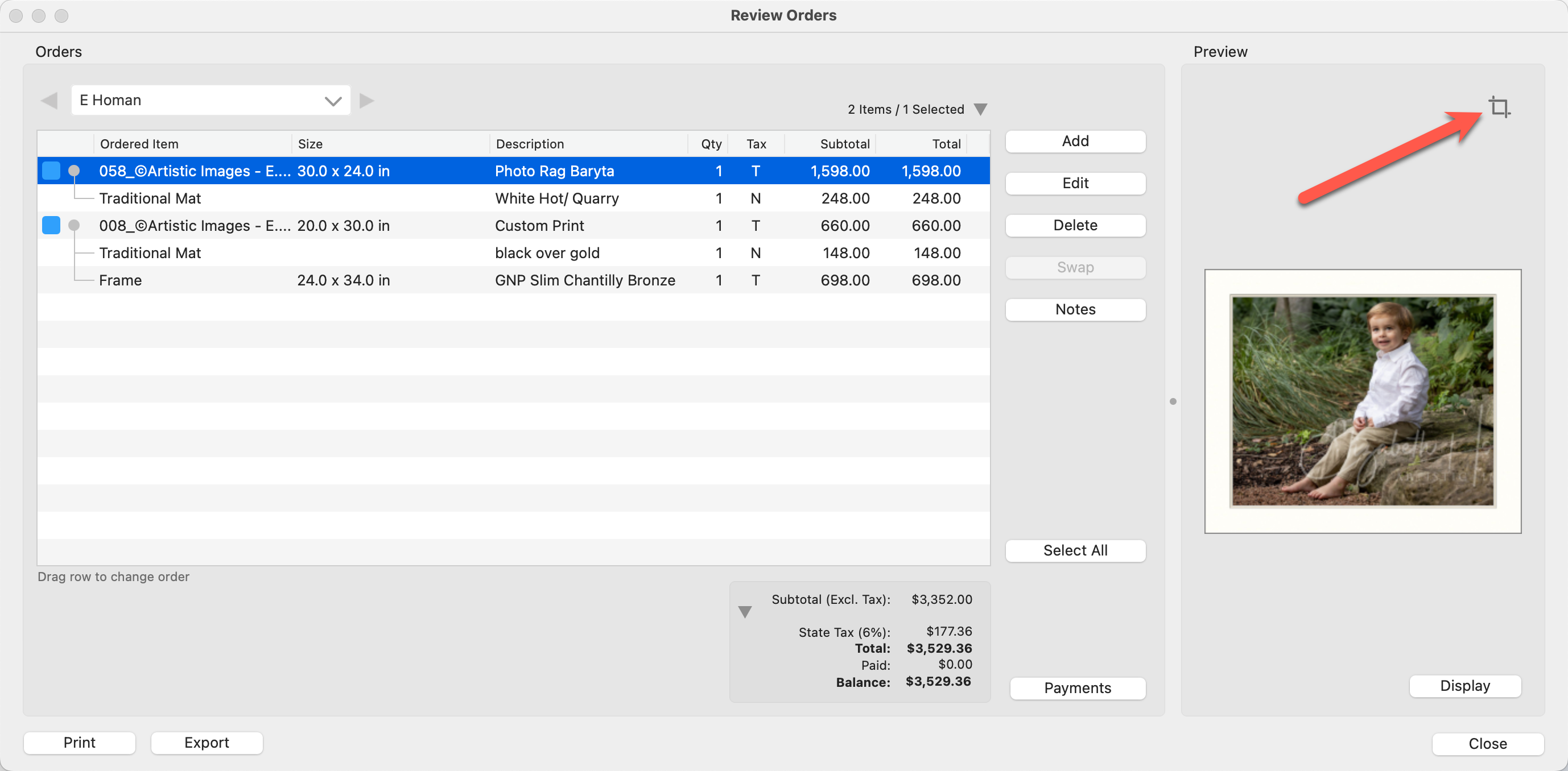Screen dimensions: 1568x771
Task: Click gray dot beside 008 Artistic Images row
Action: [x=75, y=226]
